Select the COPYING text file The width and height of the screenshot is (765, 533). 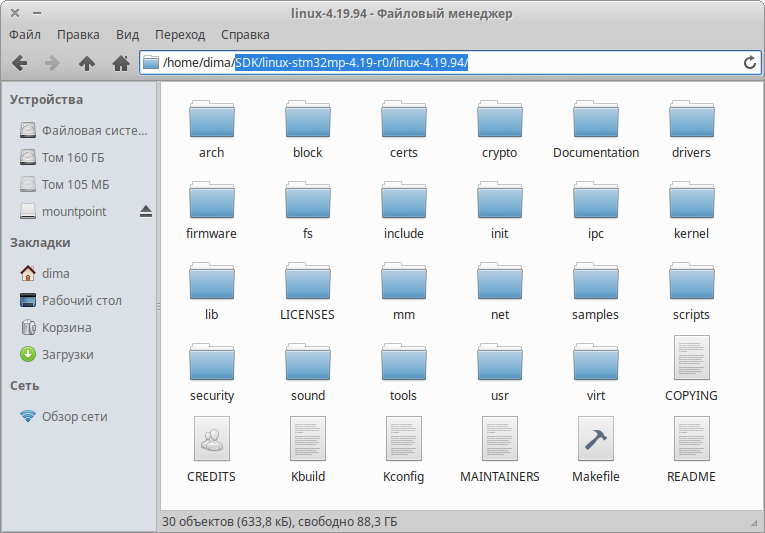pos(691,369)
